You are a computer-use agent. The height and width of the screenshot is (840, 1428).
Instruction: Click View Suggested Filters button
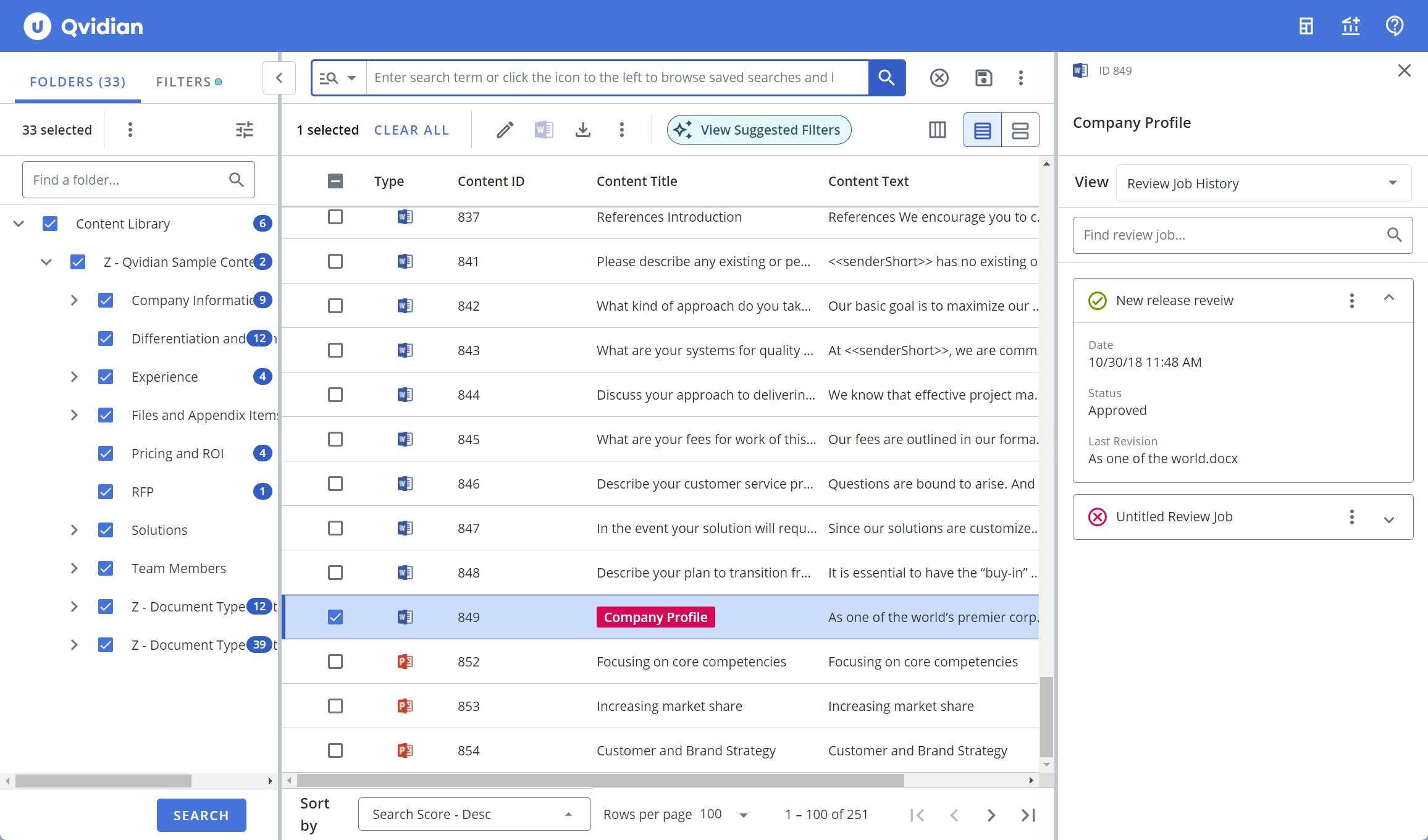(759, 130)
